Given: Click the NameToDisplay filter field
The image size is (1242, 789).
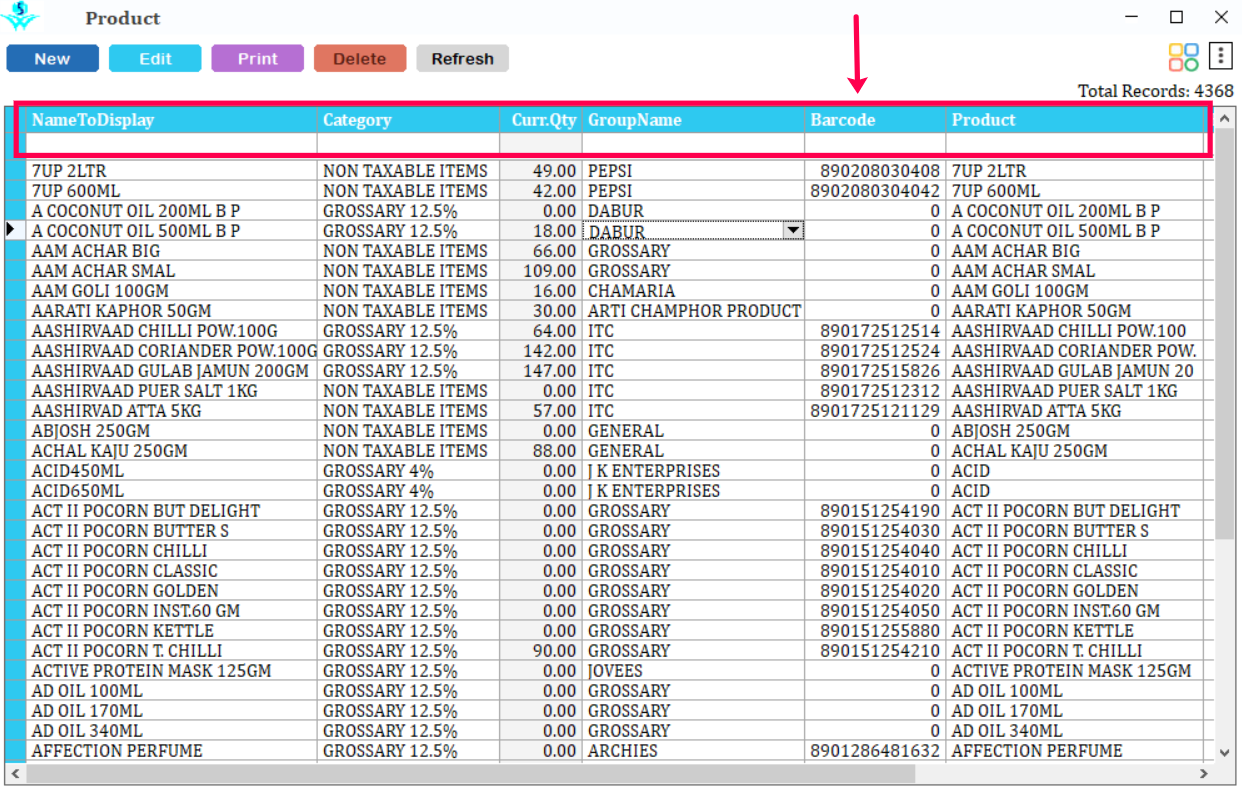Looking at the screenshot, I should click(171, 143).
